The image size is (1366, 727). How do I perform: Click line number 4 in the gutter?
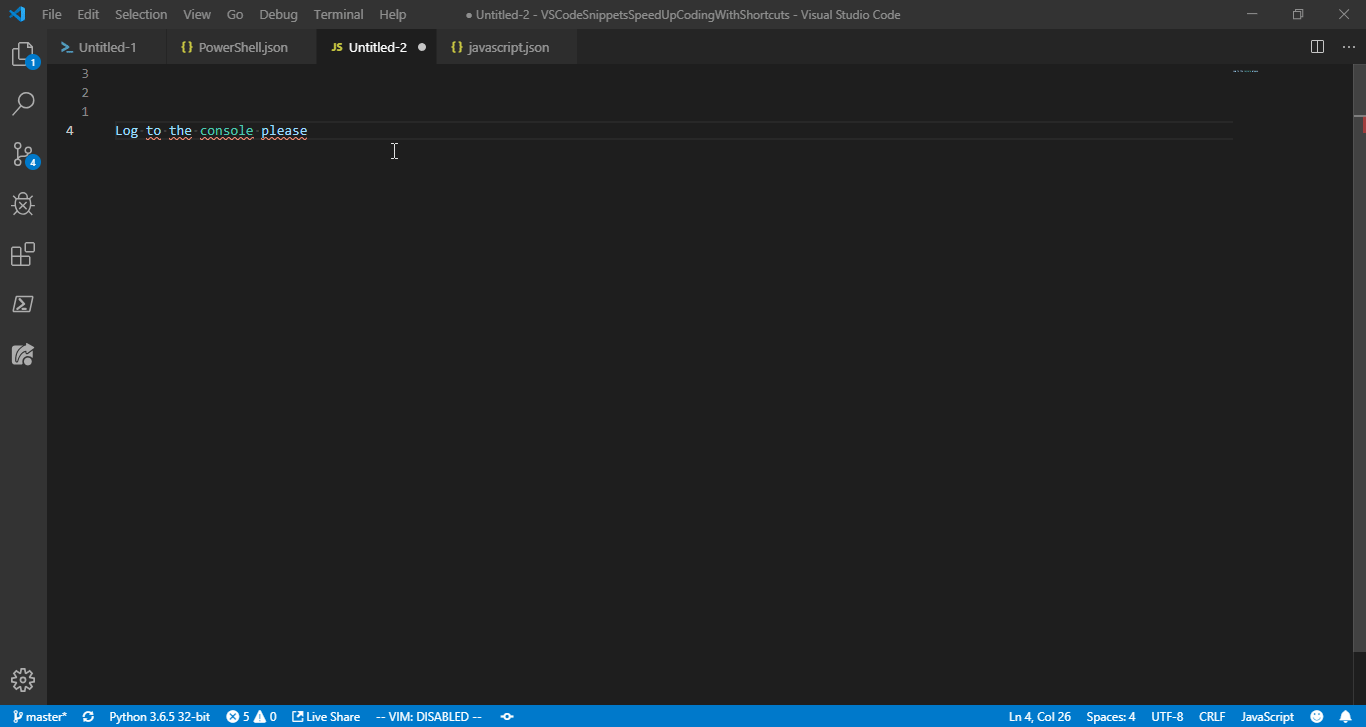tap(70, 131)
